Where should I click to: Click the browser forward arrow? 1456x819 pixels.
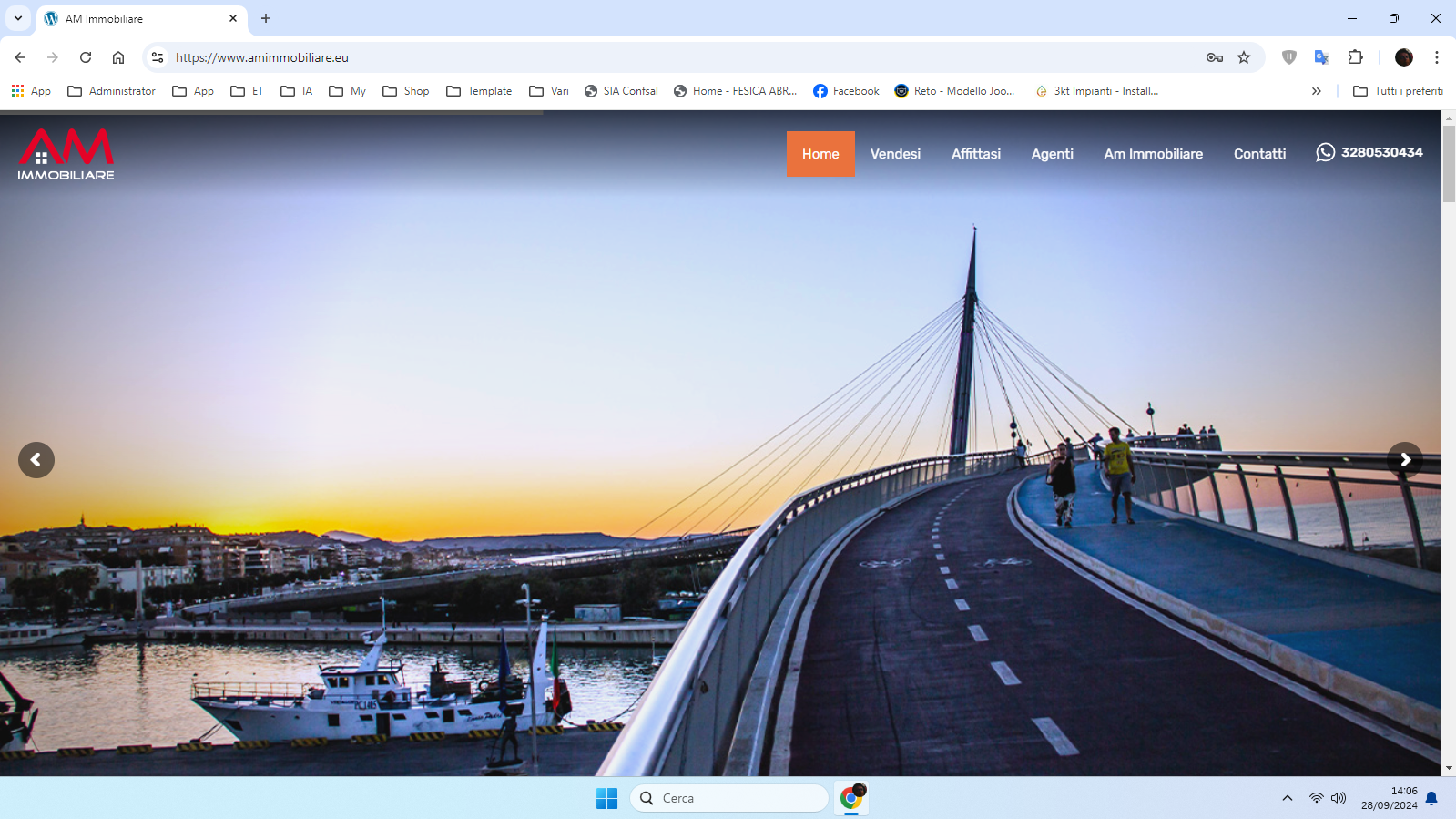53,57
